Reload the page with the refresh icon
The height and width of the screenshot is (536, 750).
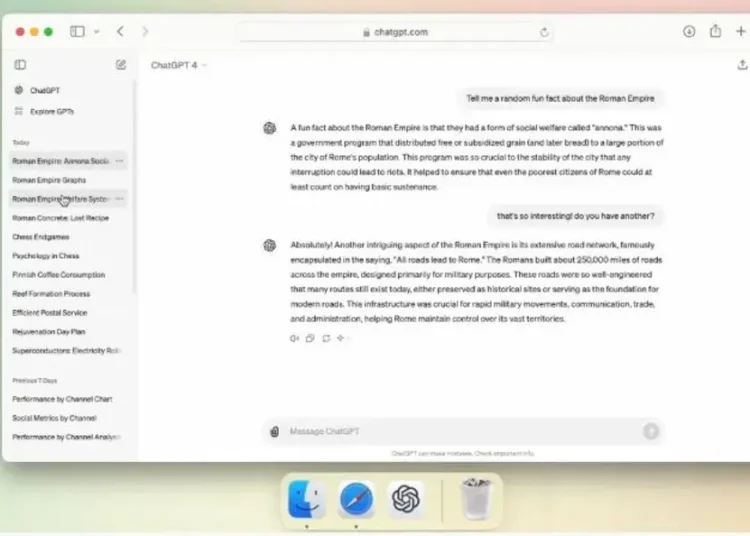tap(544, 33)
